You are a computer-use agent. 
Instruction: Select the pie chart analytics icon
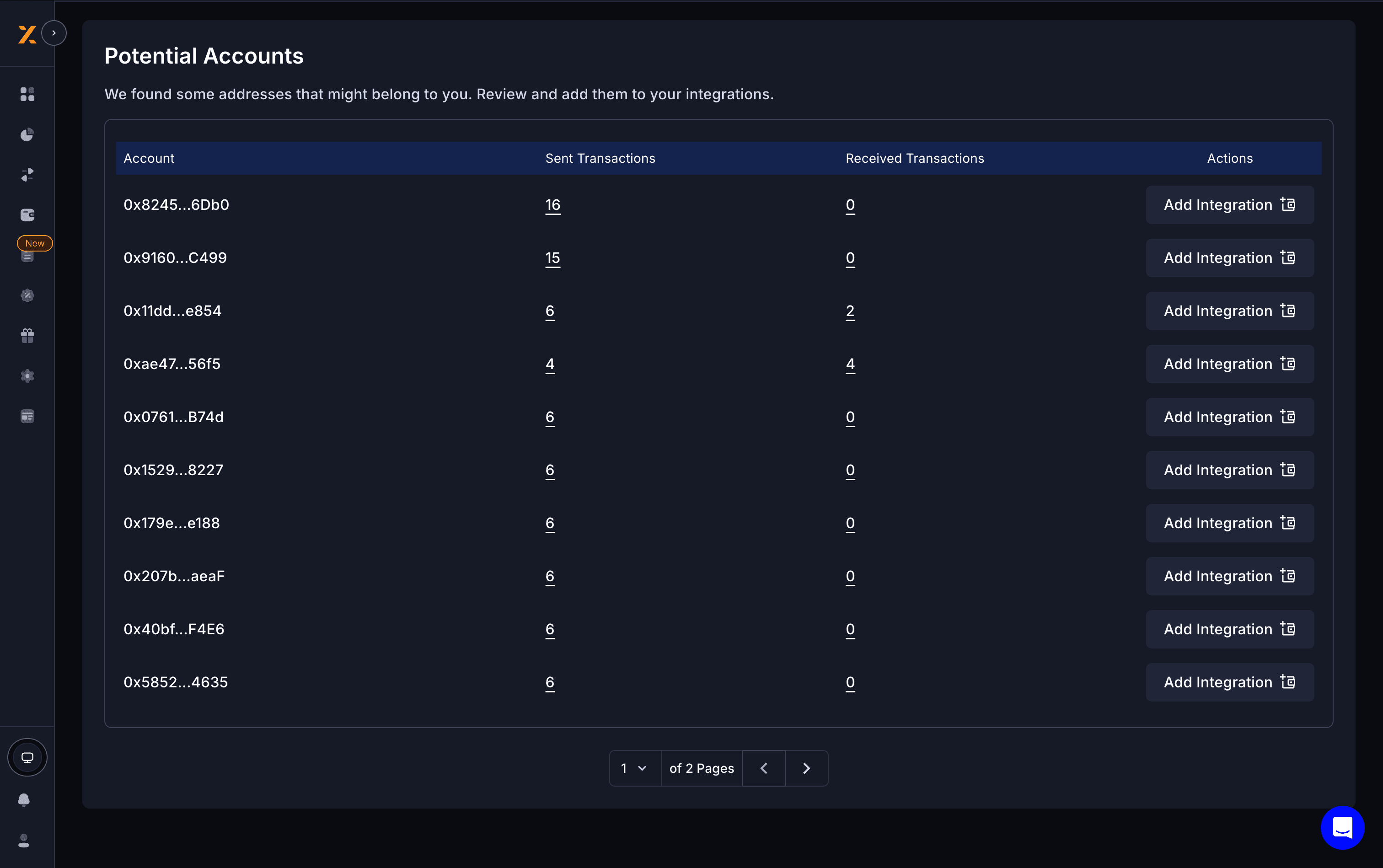click(27, 134)
